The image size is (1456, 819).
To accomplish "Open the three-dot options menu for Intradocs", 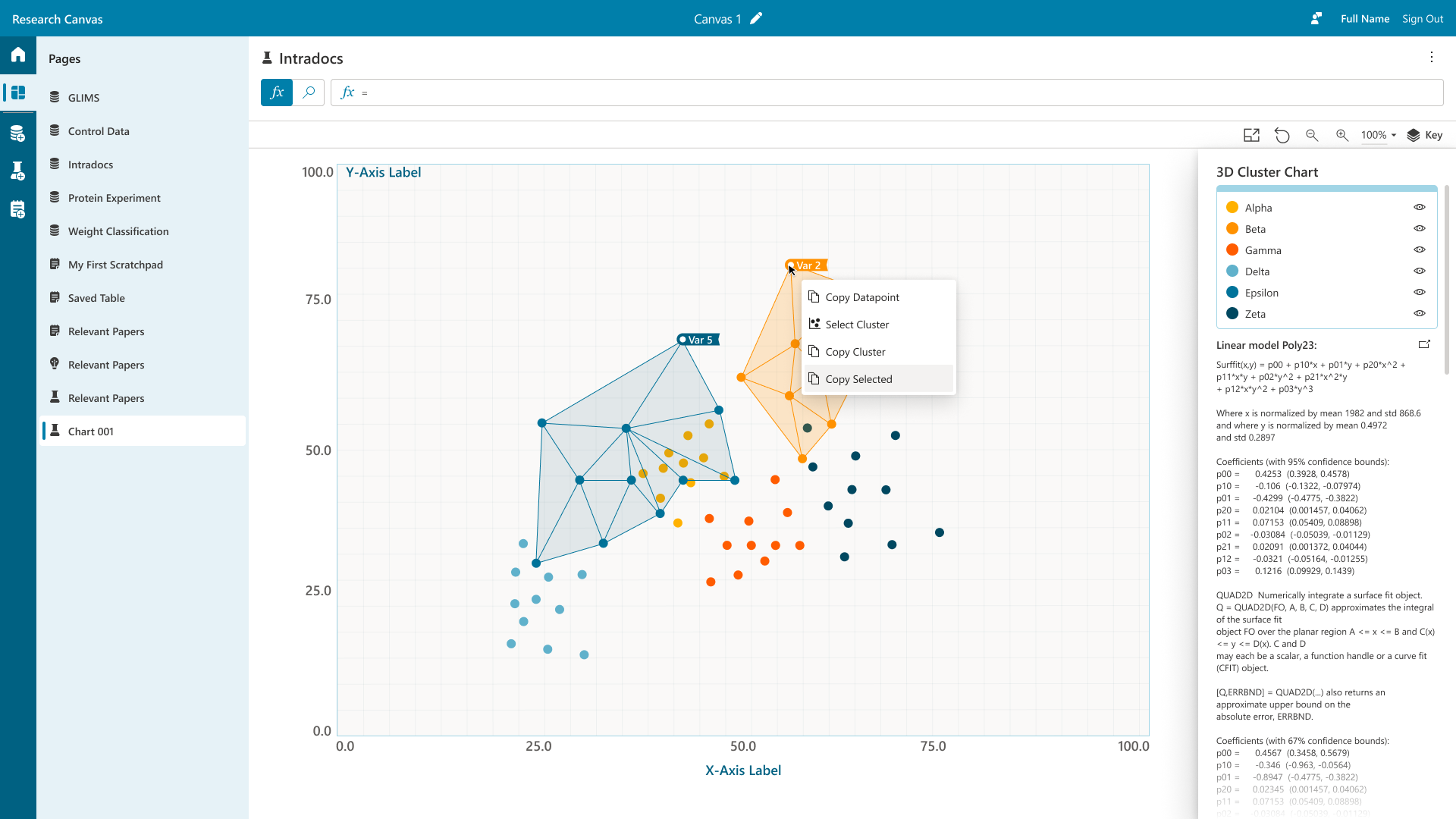I will pyautogui.click(x=1432, y=58).
